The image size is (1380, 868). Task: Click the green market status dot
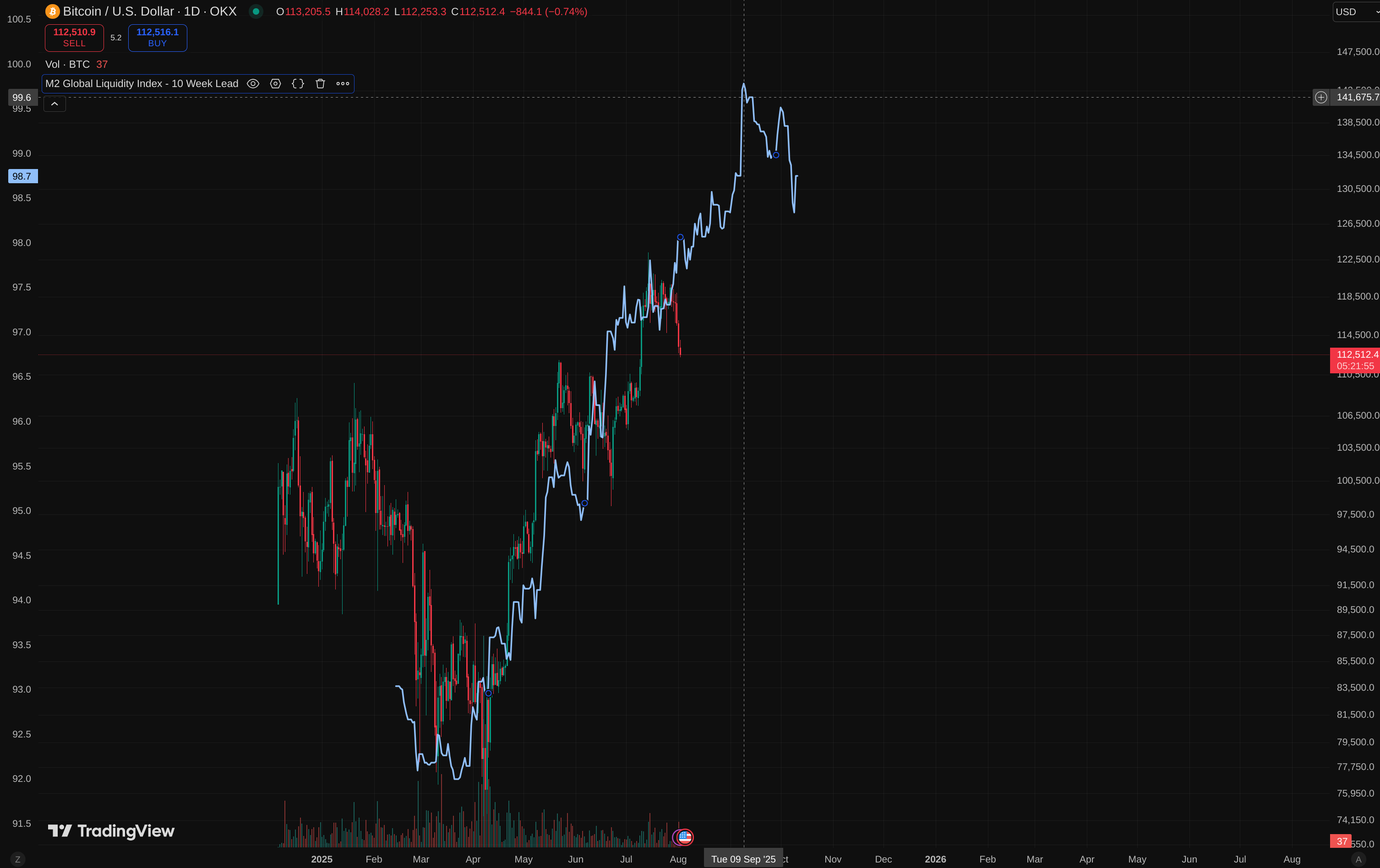[x=256, y=11]
